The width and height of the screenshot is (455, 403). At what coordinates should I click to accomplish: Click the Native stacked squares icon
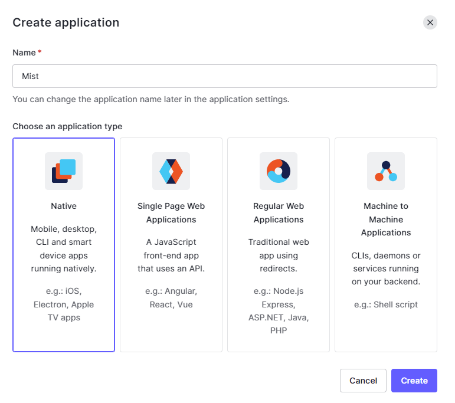[x=64, y=171]
